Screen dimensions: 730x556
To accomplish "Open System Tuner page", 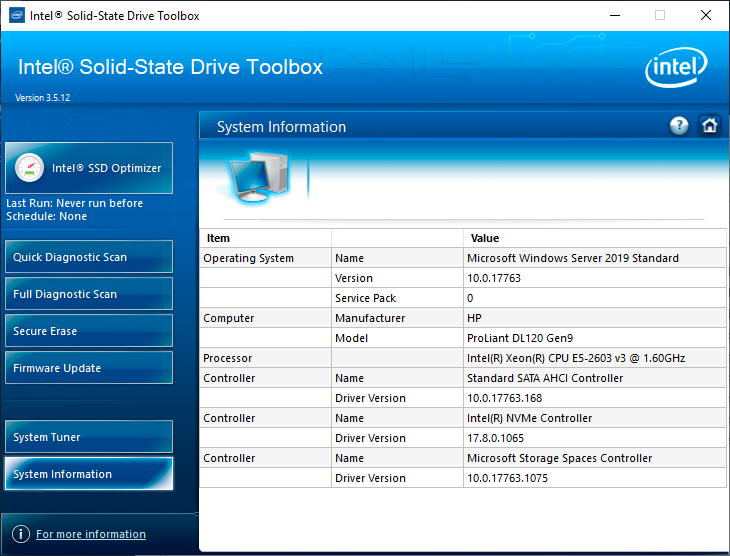I will coord(88,437).
